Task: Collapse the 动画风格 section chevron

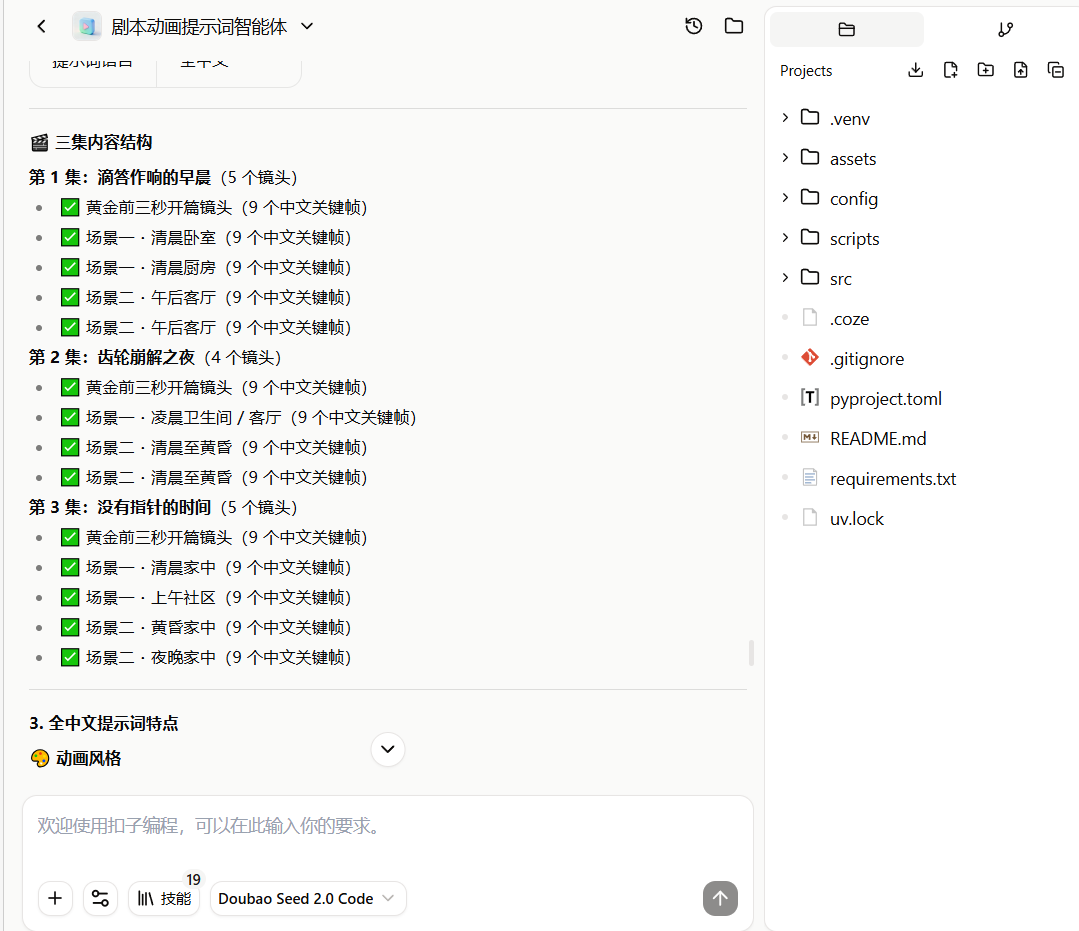Action: pyautogui.click(x=387, y=749)
